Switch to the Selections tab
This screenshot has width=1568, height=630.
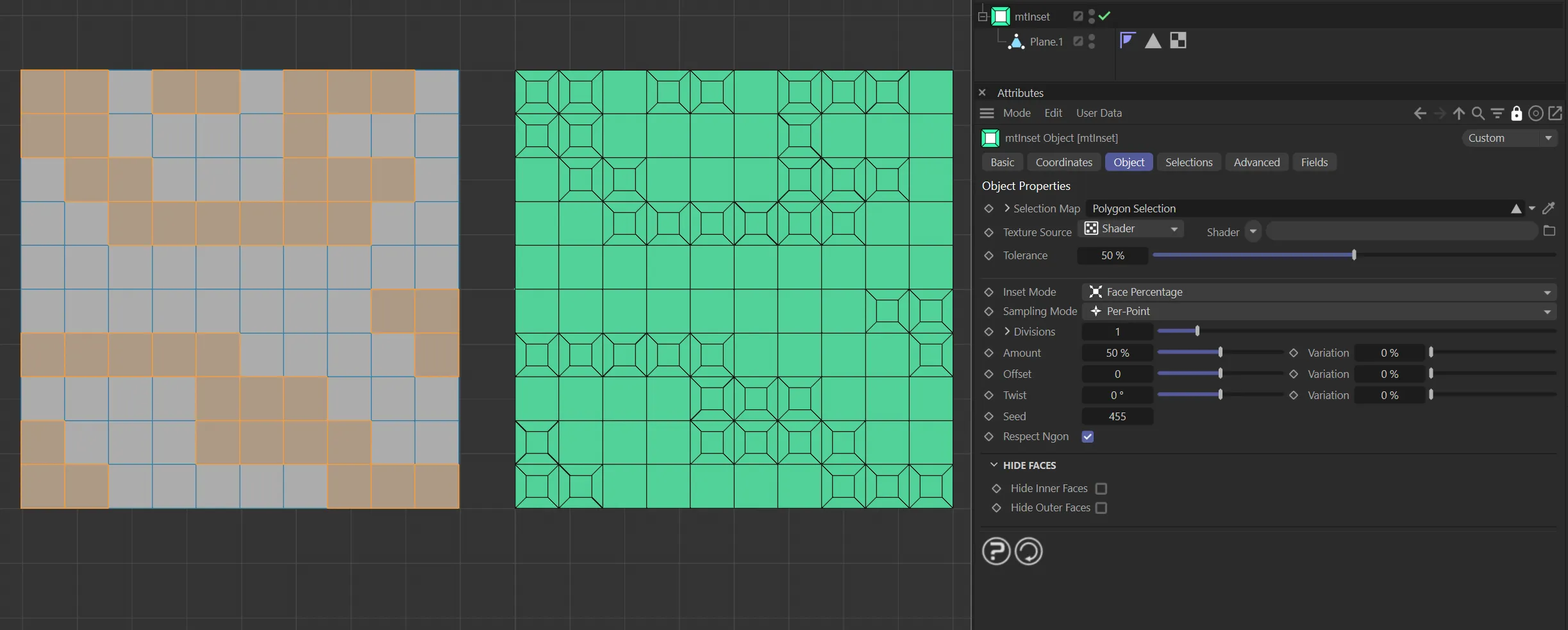pyautogui.click(x=1189, y=162)
